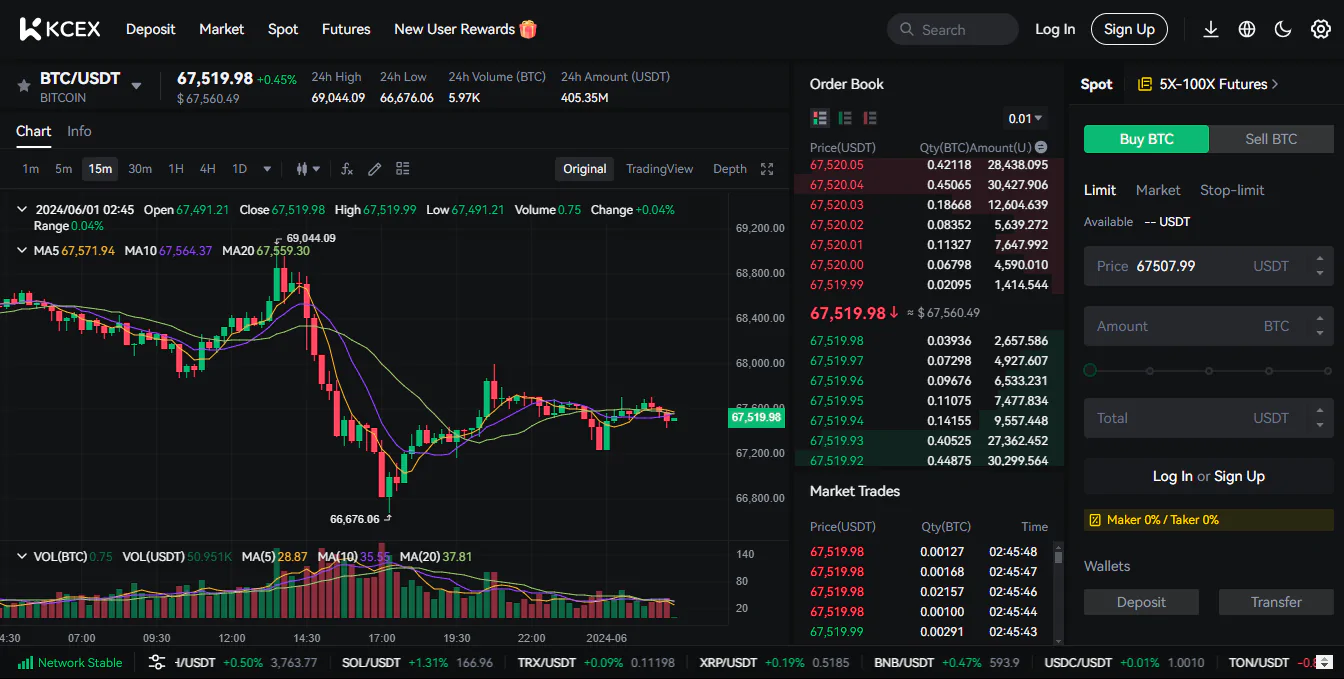
Task: Switch to the Chart tab
Action: (x=33, y=131)
